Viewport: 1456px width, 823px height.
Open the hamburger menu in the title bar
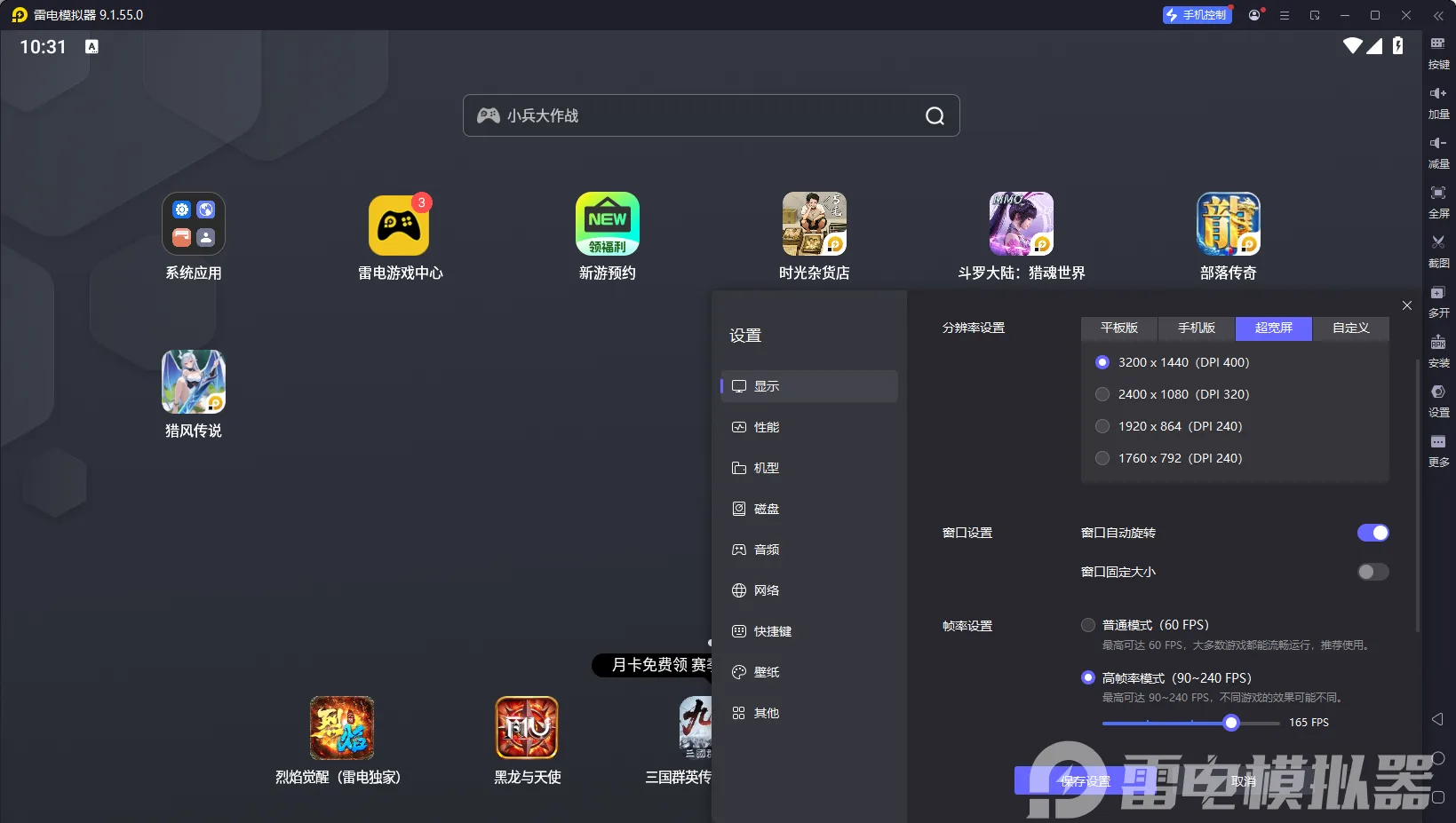coord(1285,15)
